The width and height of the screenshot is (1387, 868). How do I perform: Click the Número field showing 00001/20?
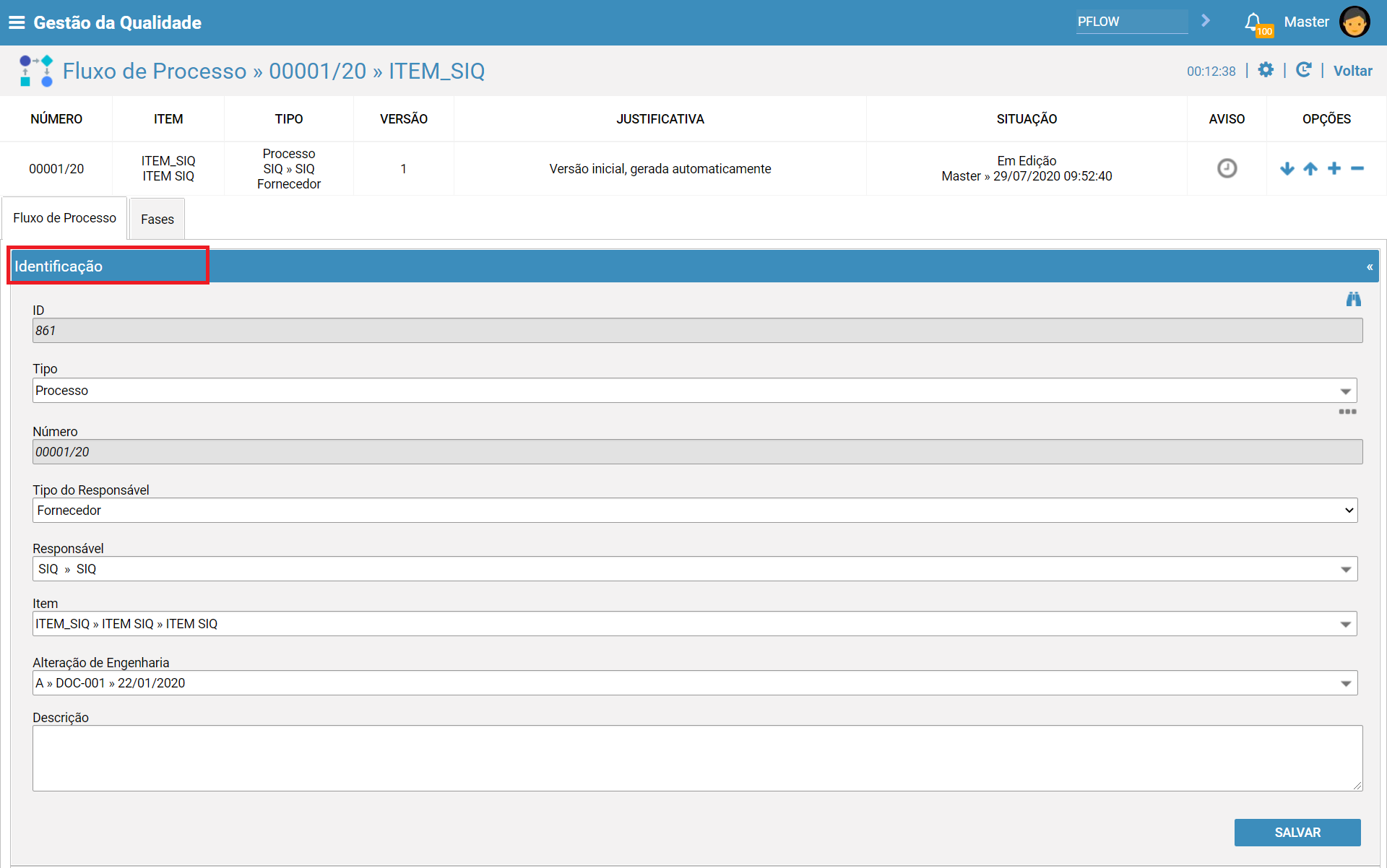tap(698, 452)
